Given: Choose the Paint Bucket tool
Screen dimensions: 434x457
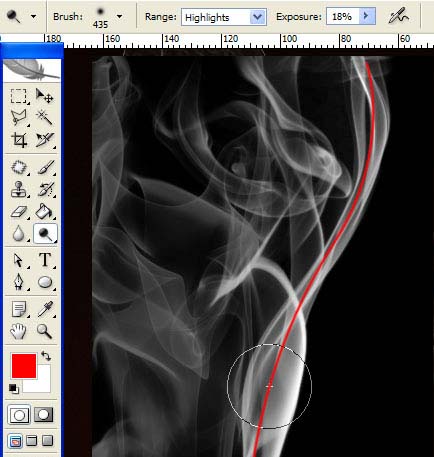Looking at the screenshot, I should [44, 211].
